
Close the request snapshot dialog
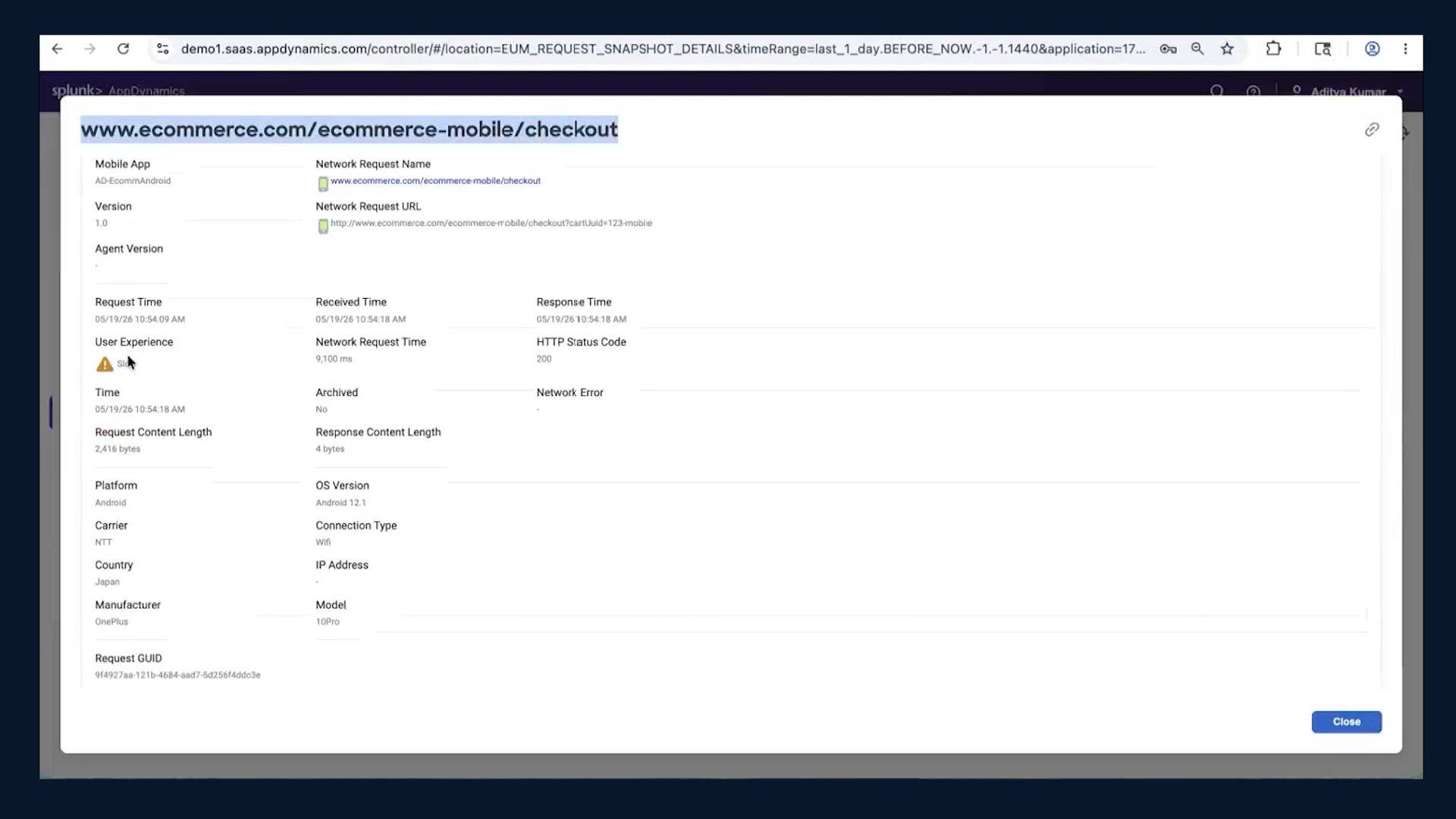[1346, 722]
